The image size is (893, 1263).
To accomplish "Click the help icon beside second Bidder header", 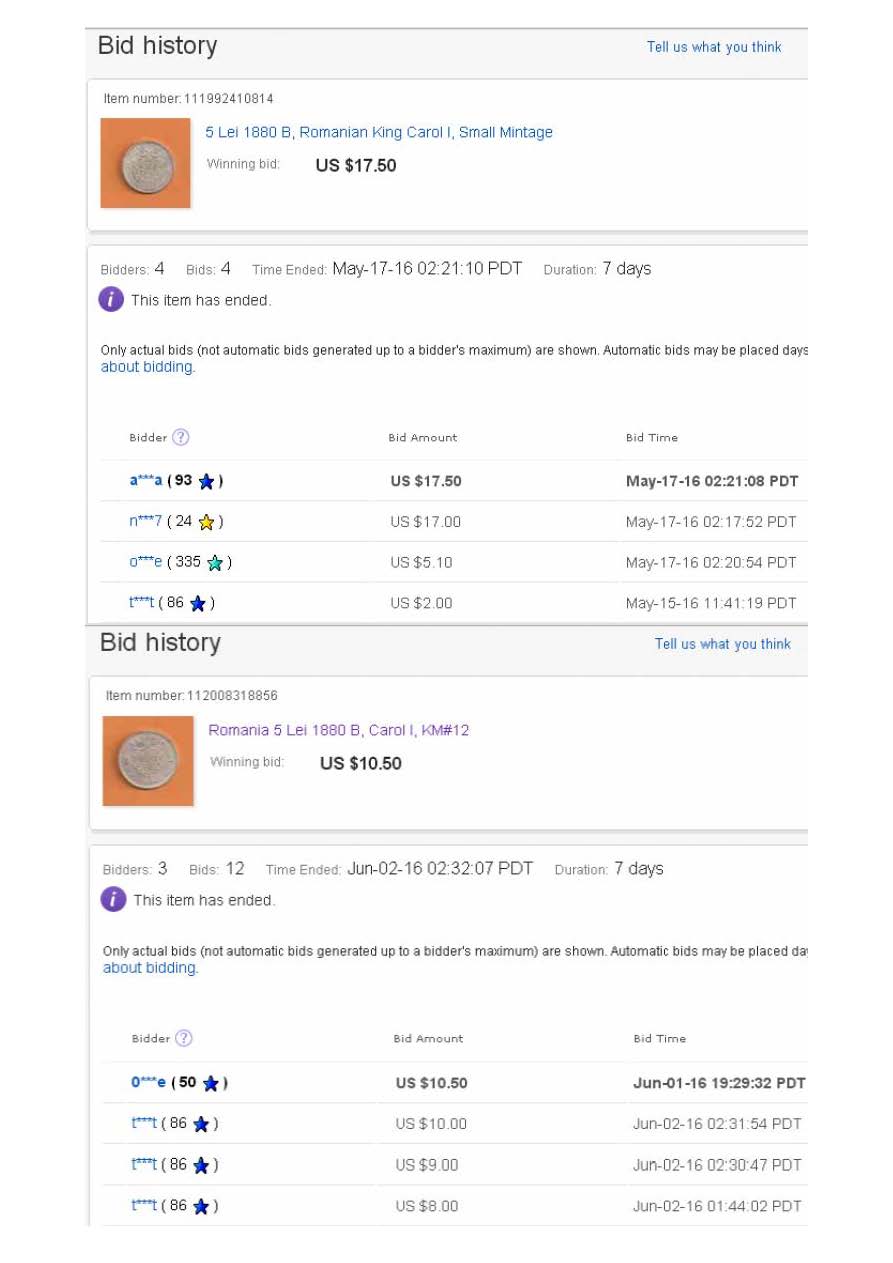I will [183, 1038].
